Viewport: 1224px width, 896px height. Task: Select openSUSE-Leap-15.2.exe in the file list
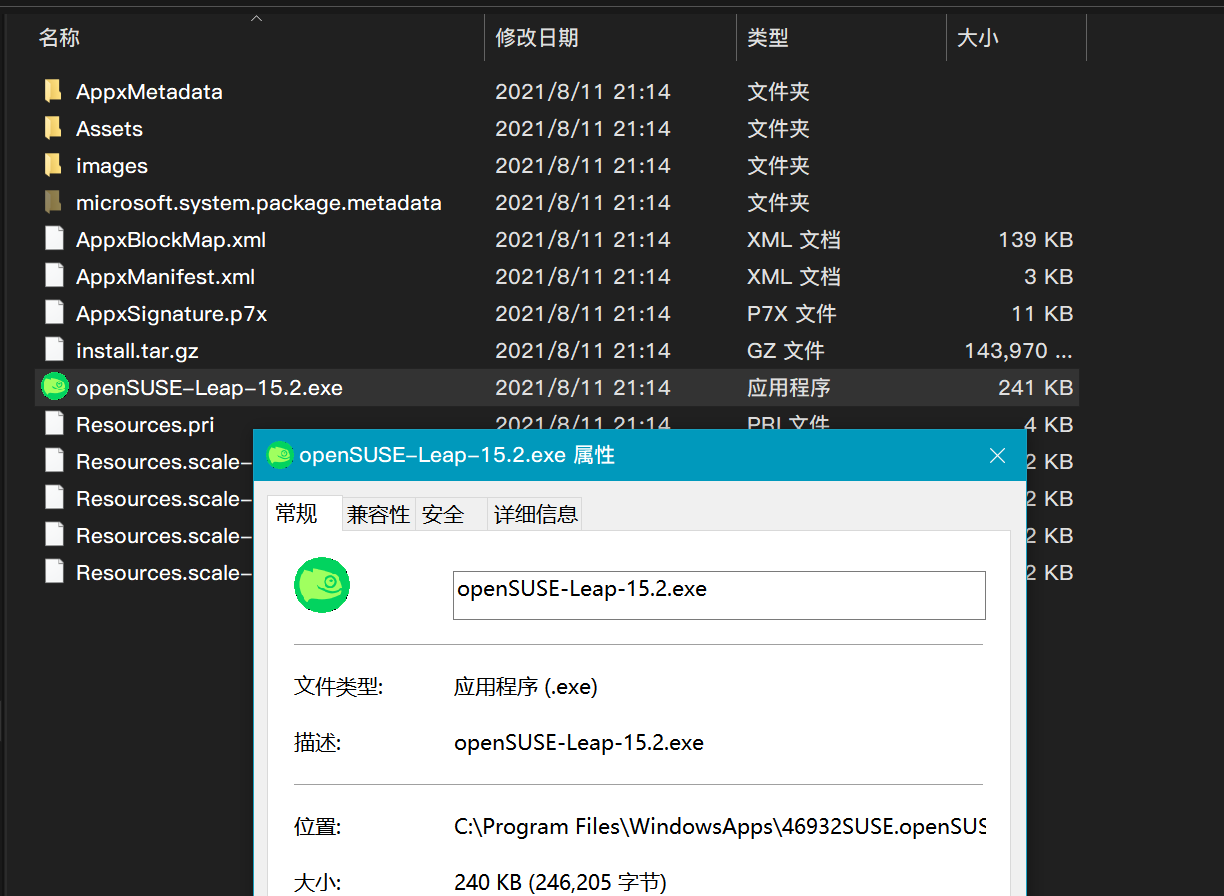point(209,388)
